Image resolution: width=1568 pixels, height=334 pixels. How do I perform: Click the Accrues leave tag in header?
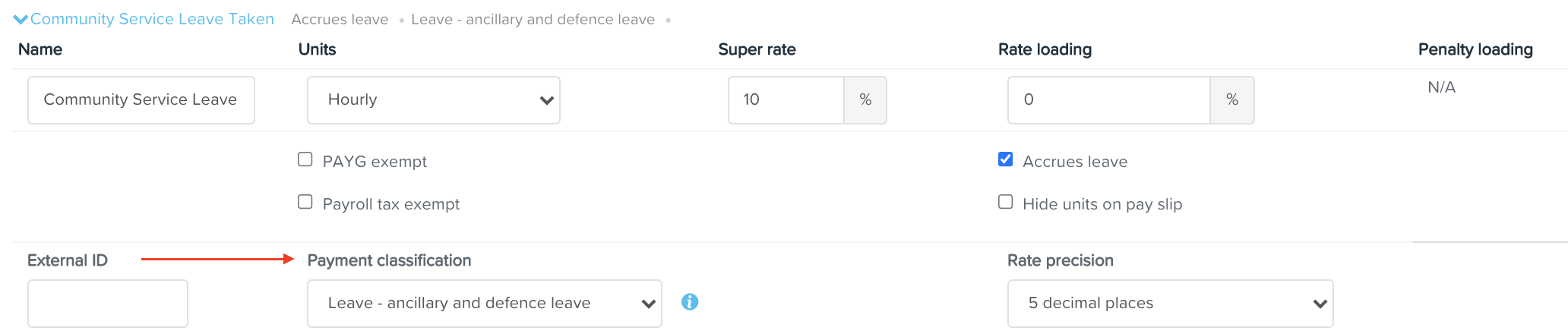click(x=340, y=20)
